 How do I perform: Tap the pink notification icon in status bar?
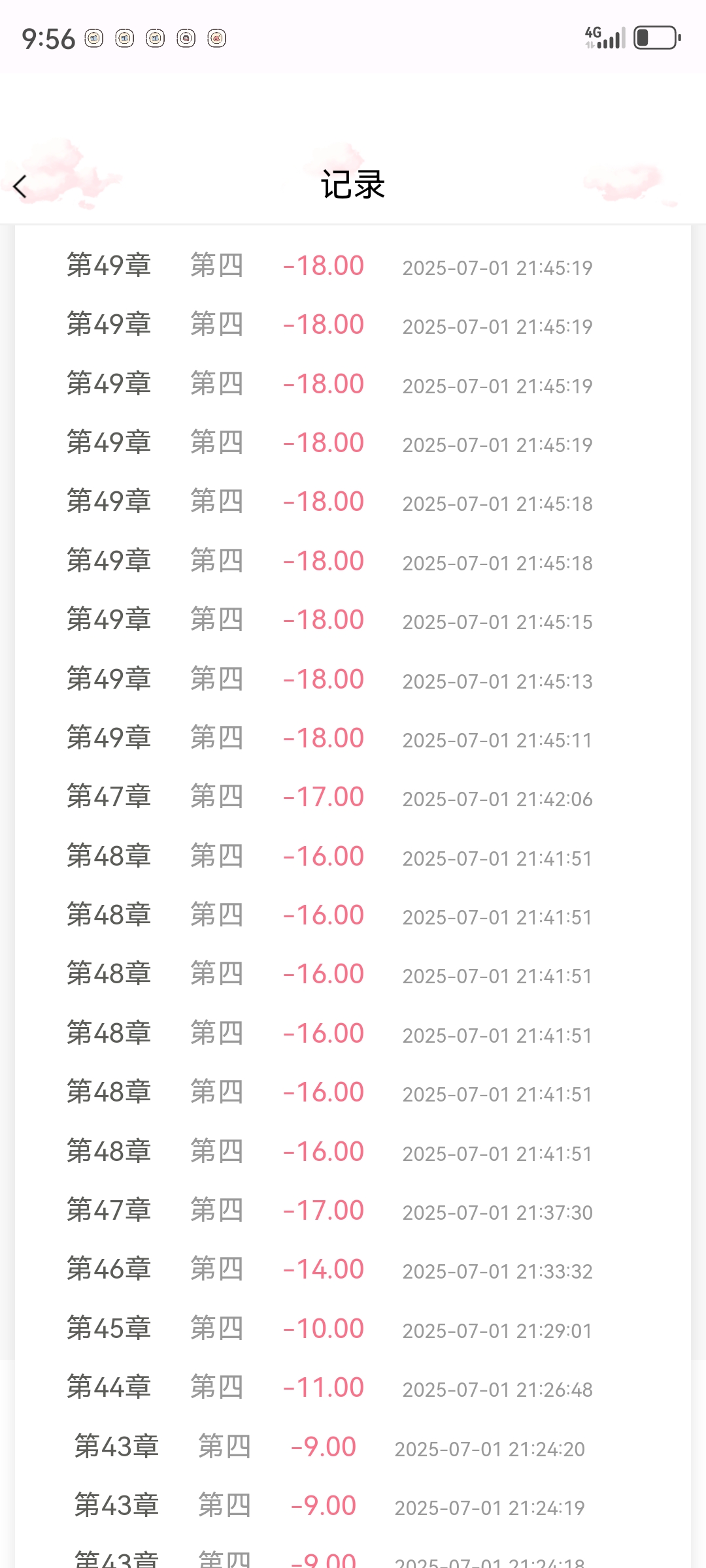[x=216, y=39]
